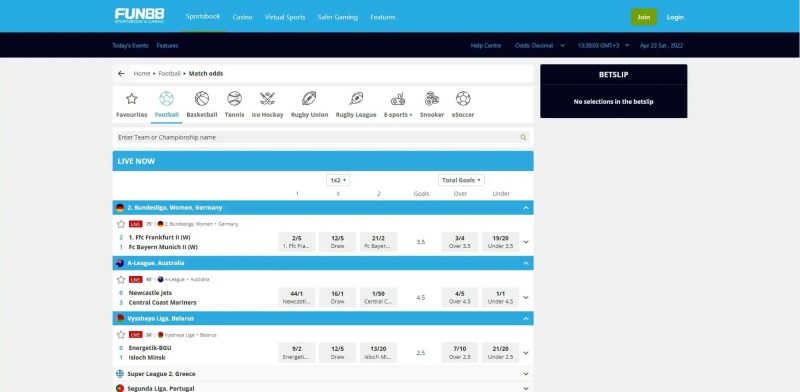Select Under 3.5 at 19/20
The image size is (800, 392).
coord(501,242)
